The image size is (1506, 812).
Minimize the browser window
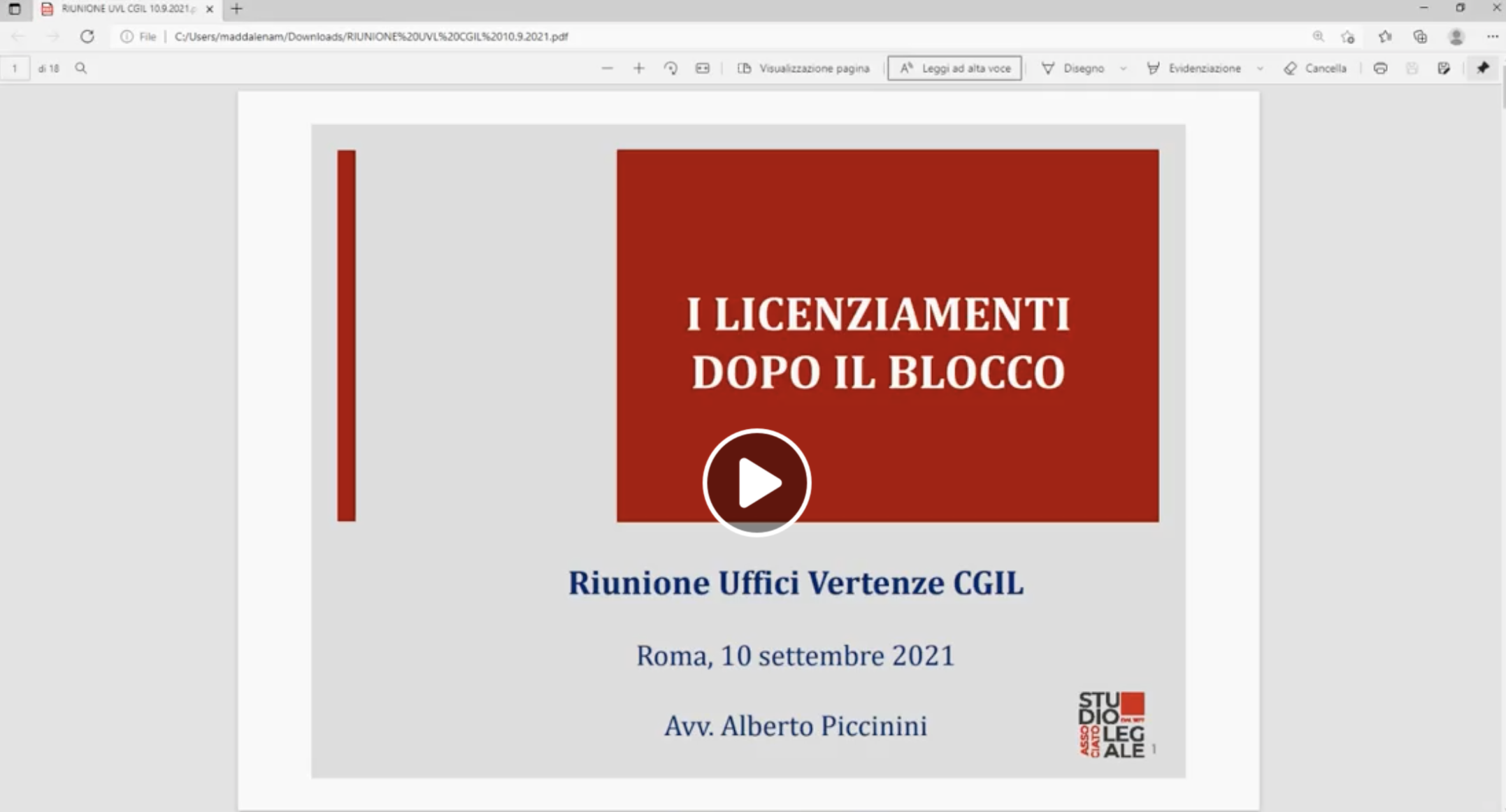(1423, 8)
